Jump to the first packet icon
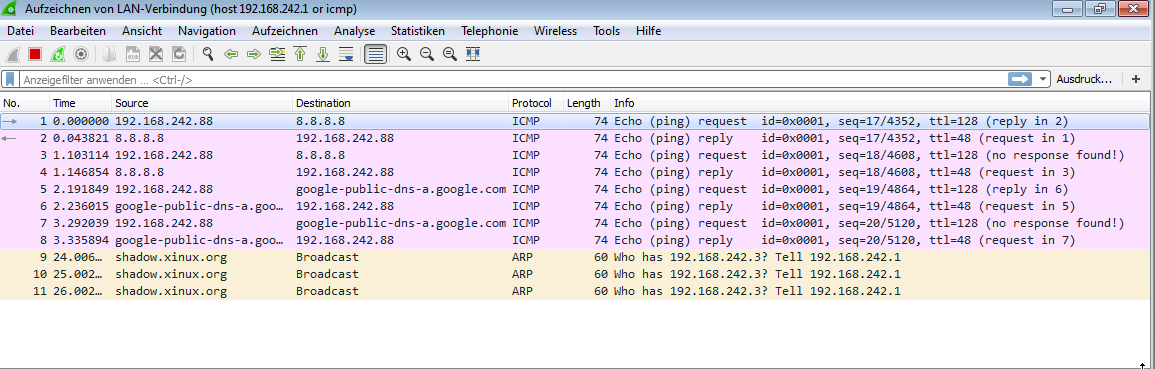 tap(300, 54)
